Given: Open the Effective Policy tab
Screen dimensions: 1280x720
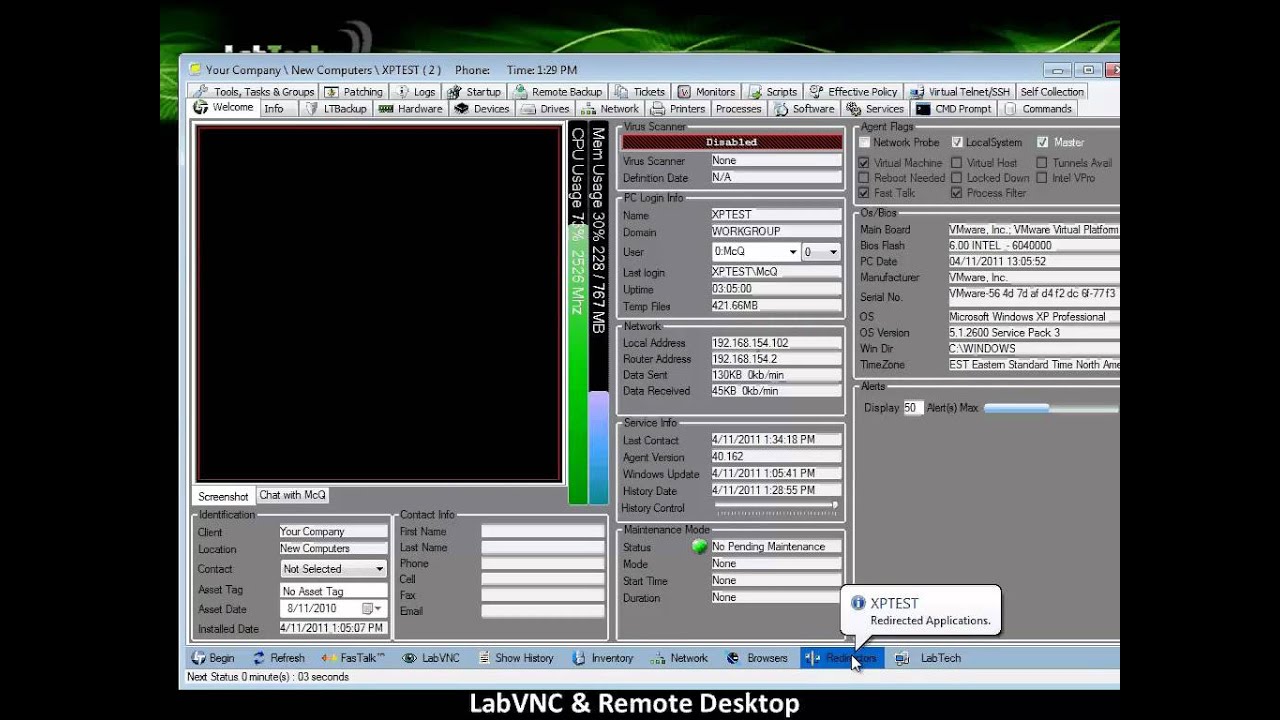Looking at the screenshot, I should tap(854, 91).
